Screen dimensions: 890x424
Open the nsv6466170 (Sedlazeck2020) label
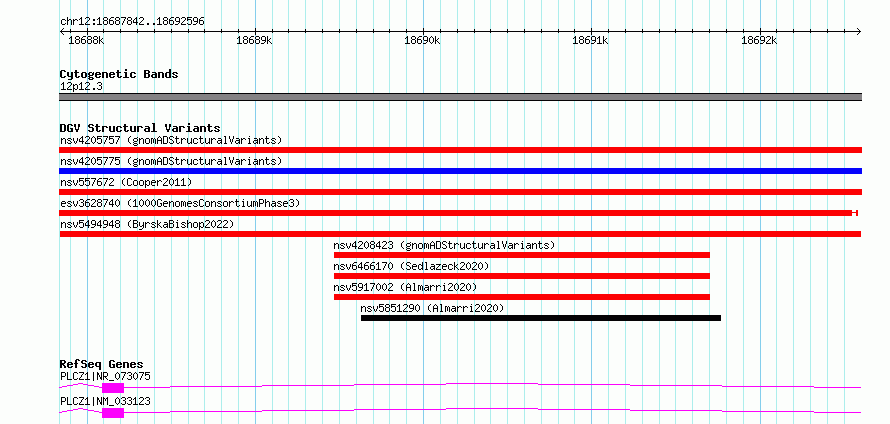coord(411,266)
